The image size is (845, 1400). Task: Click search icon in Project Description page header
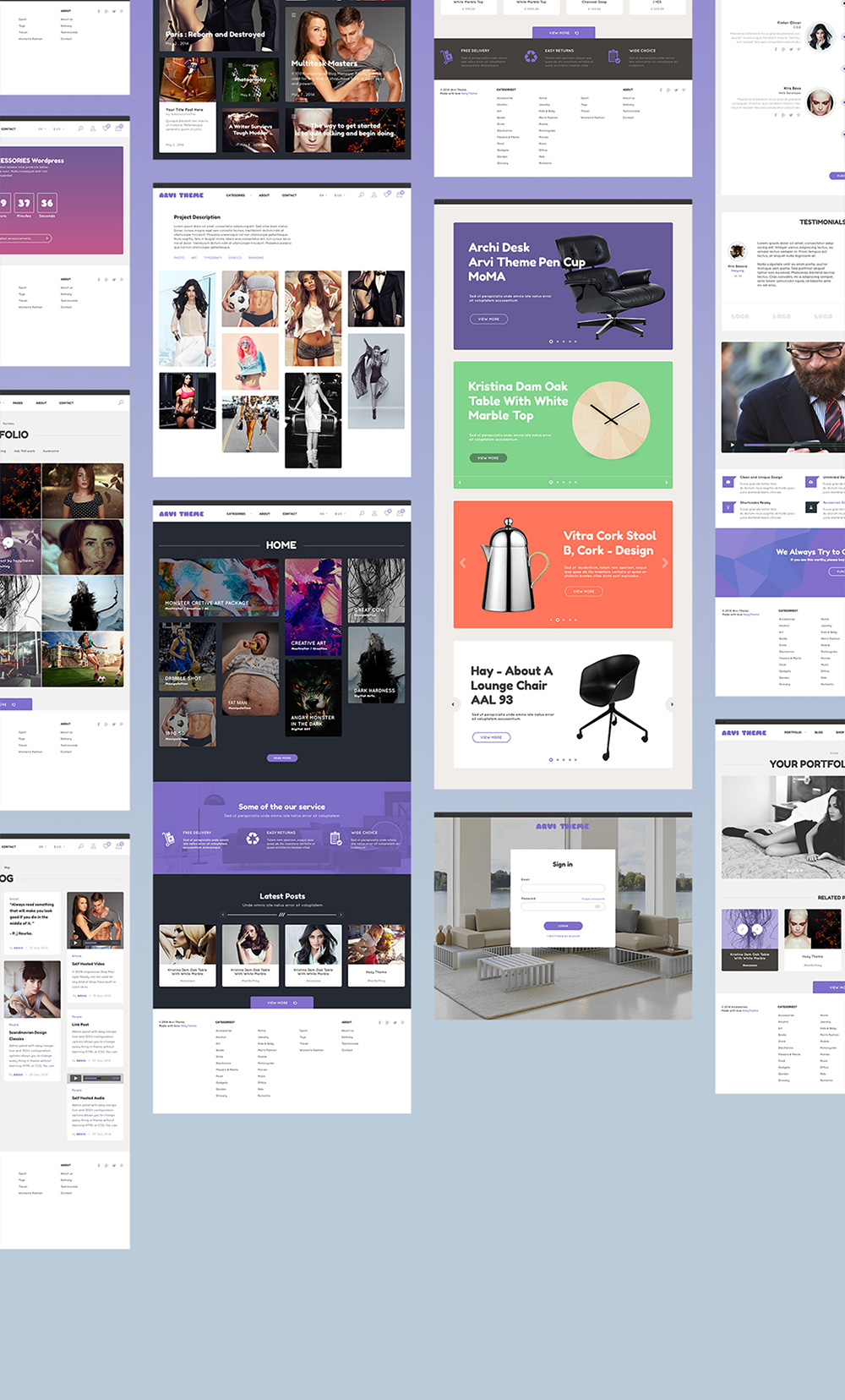(x=362, y=195)
